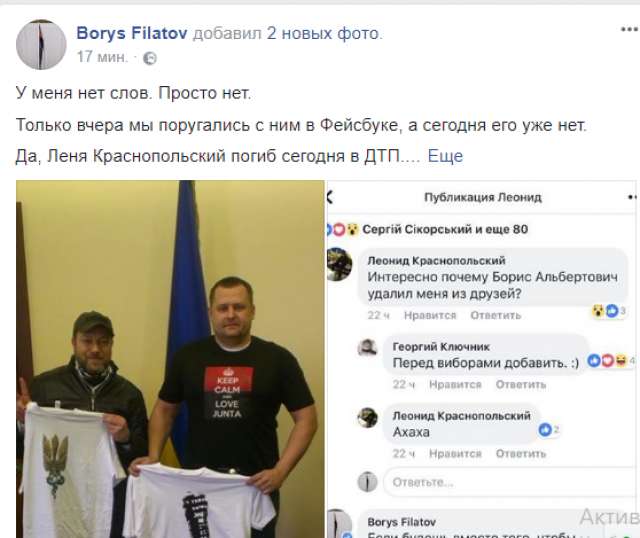The width and height of the screenshot is (640, 538).
Task: Open Borys Filatov profile from post header
Action: [x=132, y=33]
